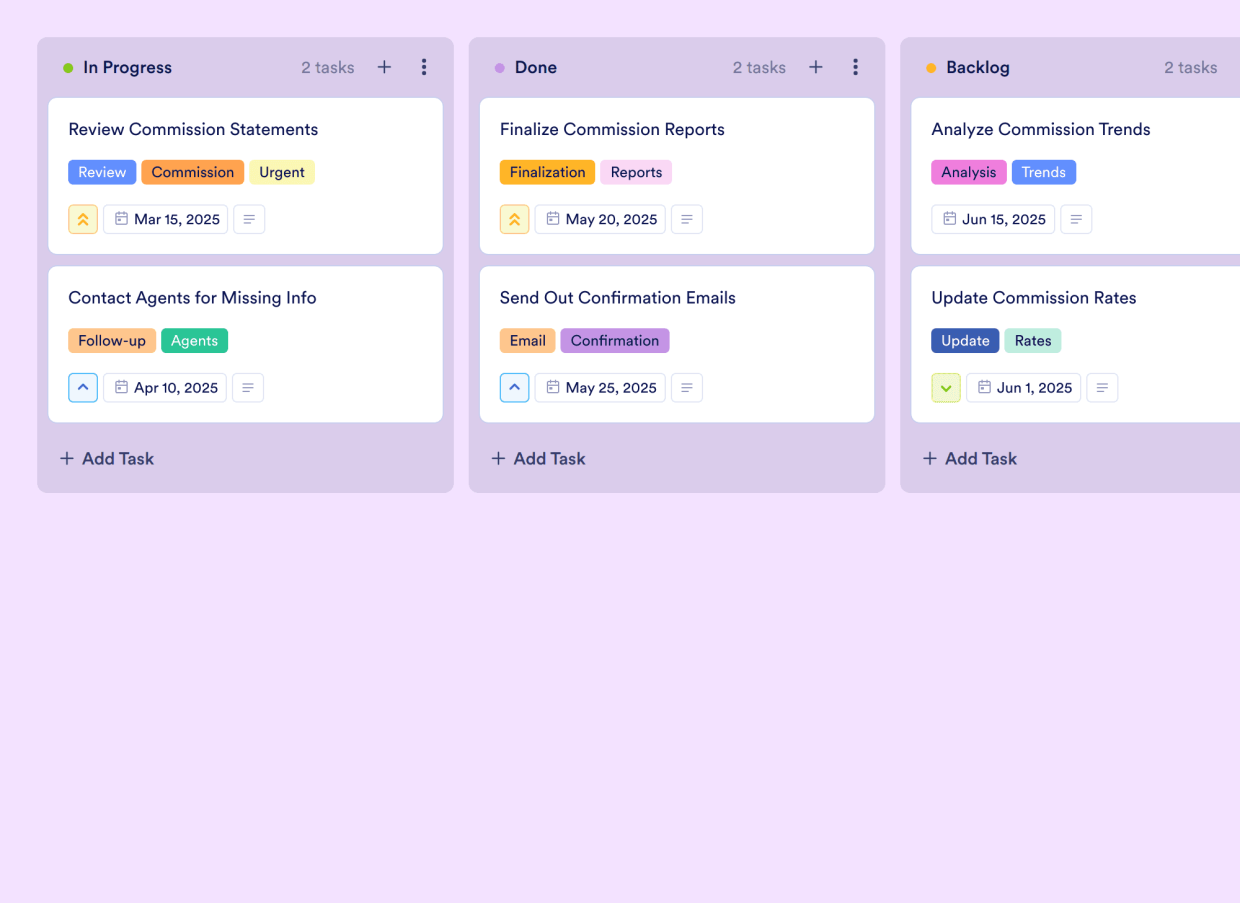Select the Urgent tag on Review Commission Statements
This screenshot has height=903, width=1240.
pyautogui.click(x=282, y=172)
